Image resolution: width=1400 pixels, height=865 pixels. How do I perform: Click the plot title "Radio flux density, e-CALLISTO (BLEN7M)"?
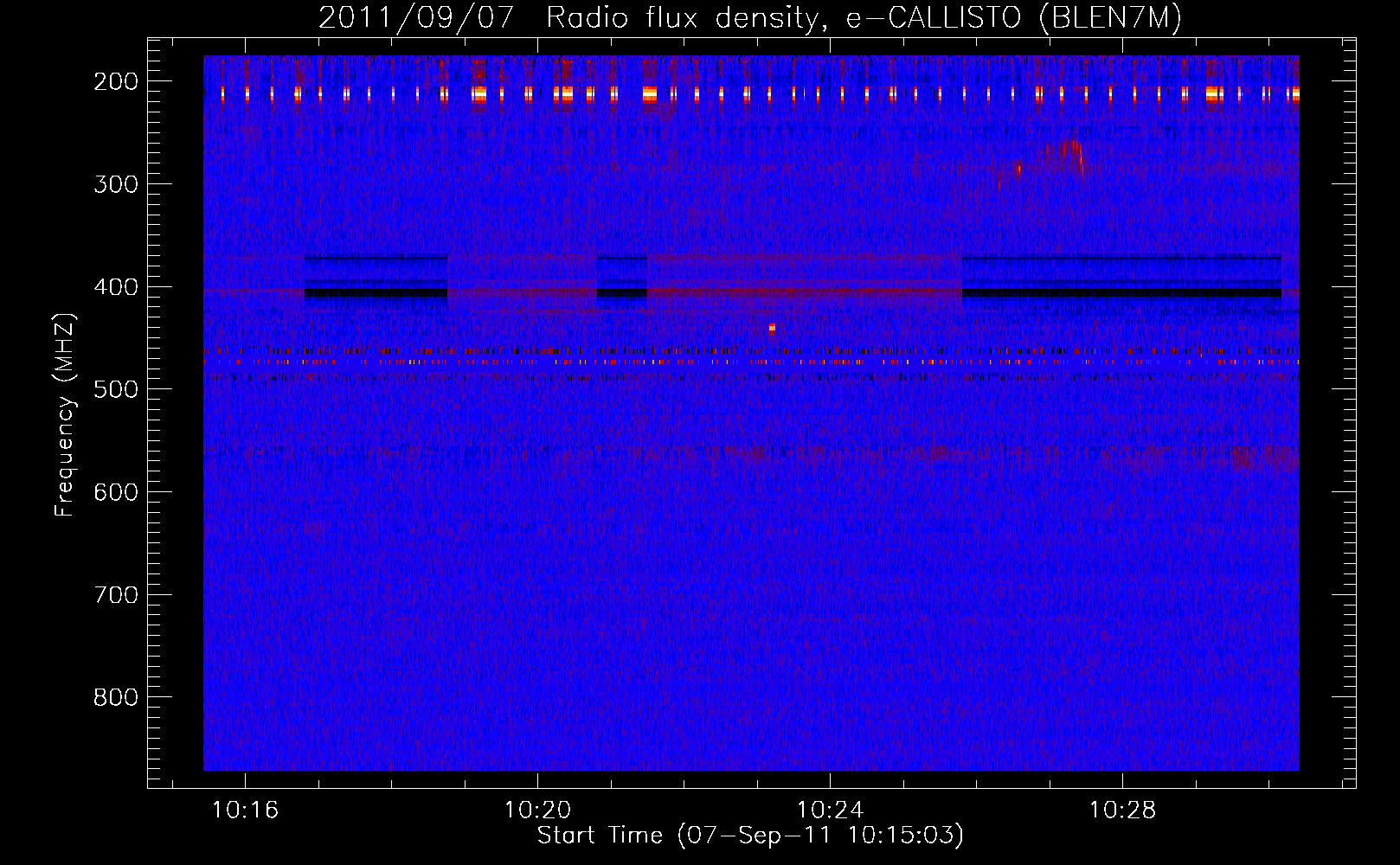pos(864,18)
